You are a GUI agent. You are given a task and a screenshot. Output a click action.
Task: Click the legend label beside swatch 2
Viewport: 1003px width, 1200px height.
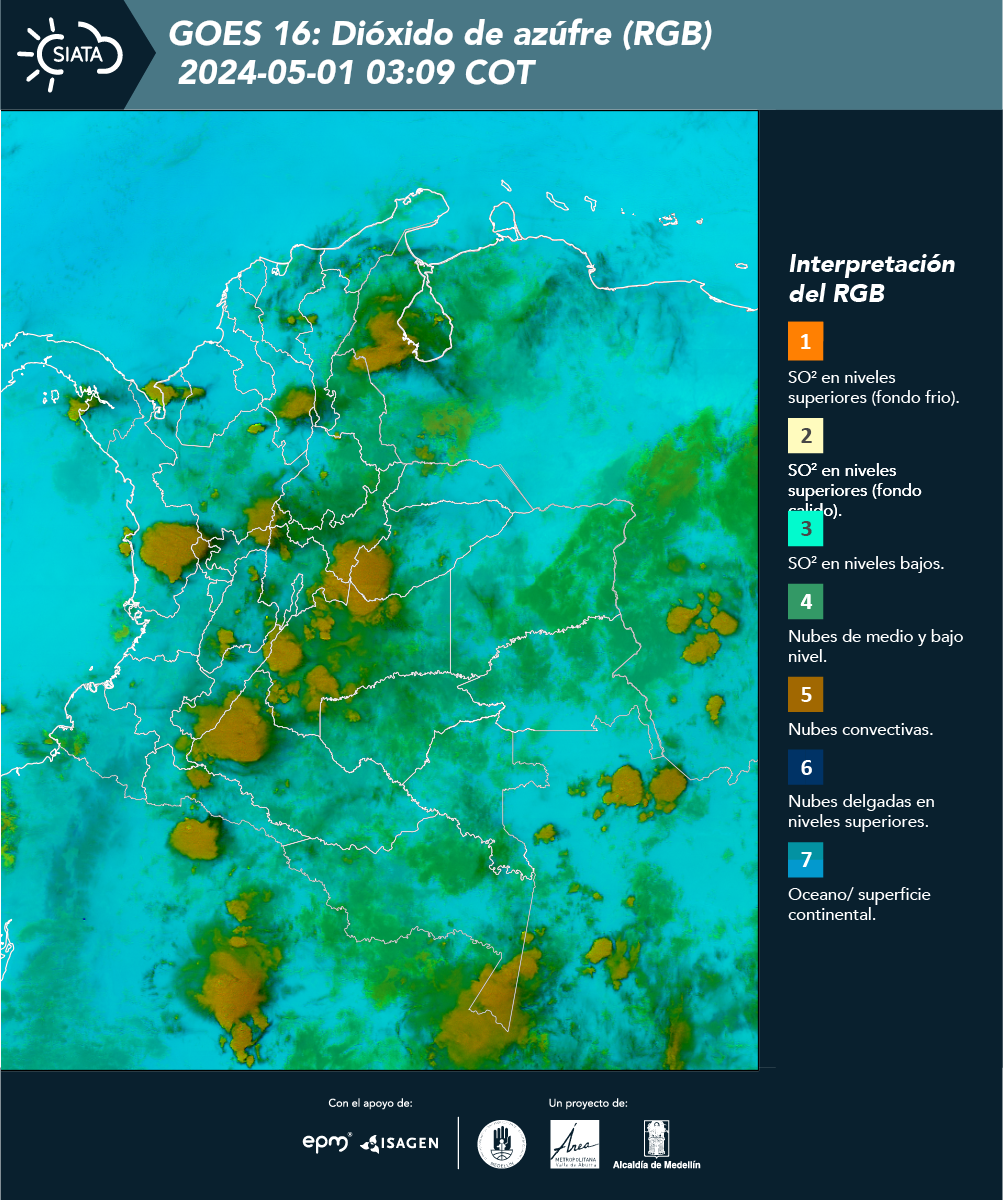[856, 490]
